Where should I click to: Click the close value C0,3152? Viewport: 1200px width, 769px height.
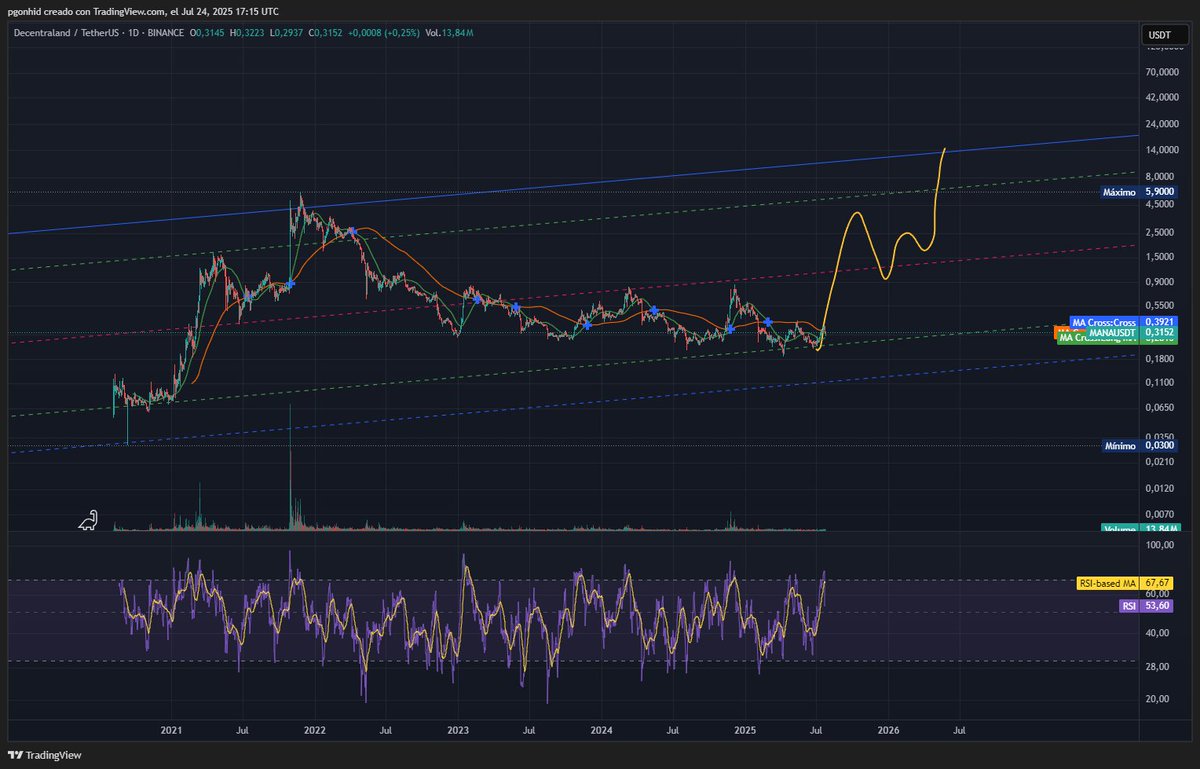pyautogui.click(x=325, y=33)
